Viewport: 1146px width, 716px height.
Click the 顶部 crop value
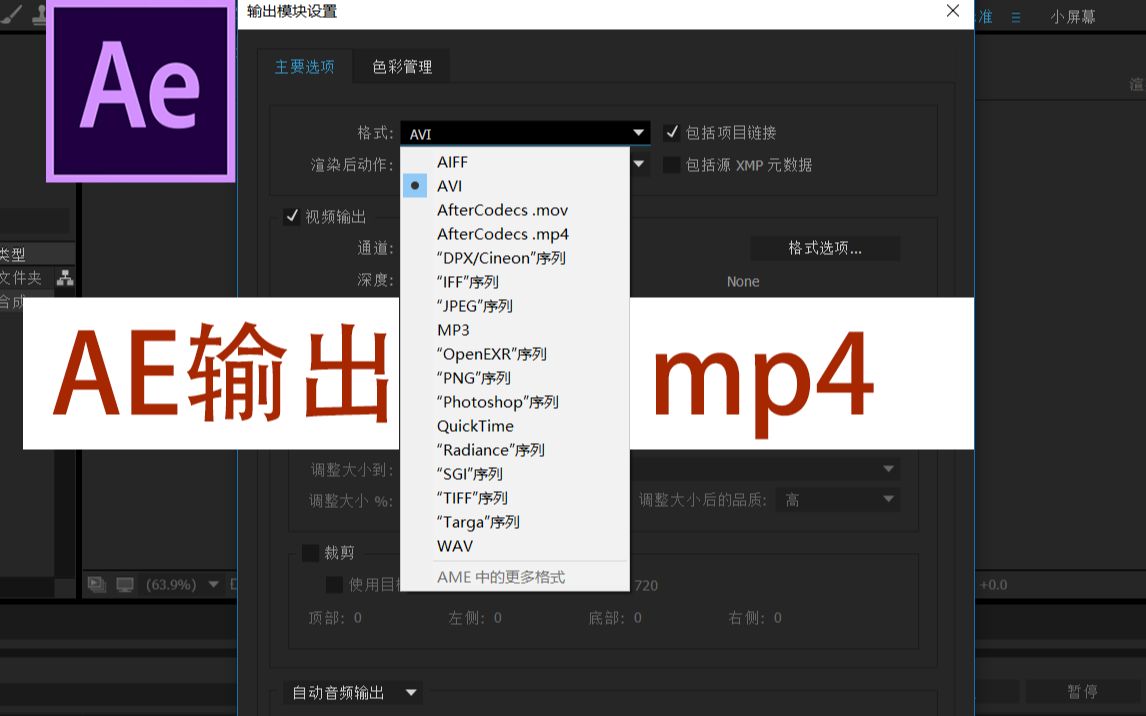357,618
